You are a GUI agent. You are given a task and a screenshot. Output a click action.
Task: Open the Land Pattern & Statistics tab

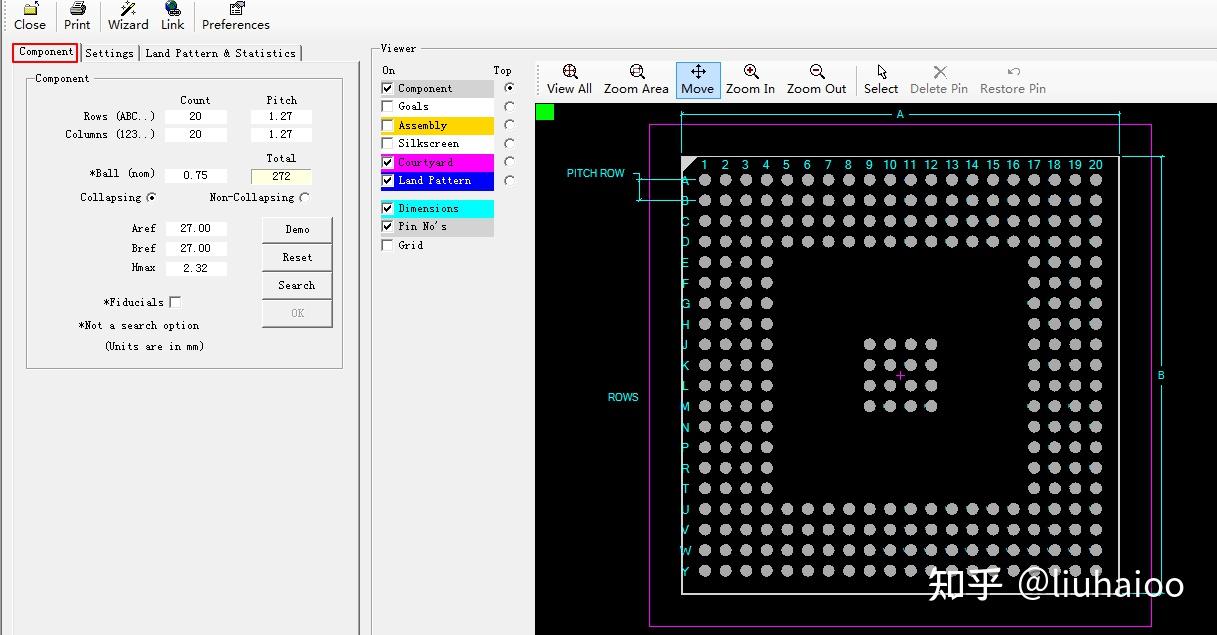coord(220,53)
